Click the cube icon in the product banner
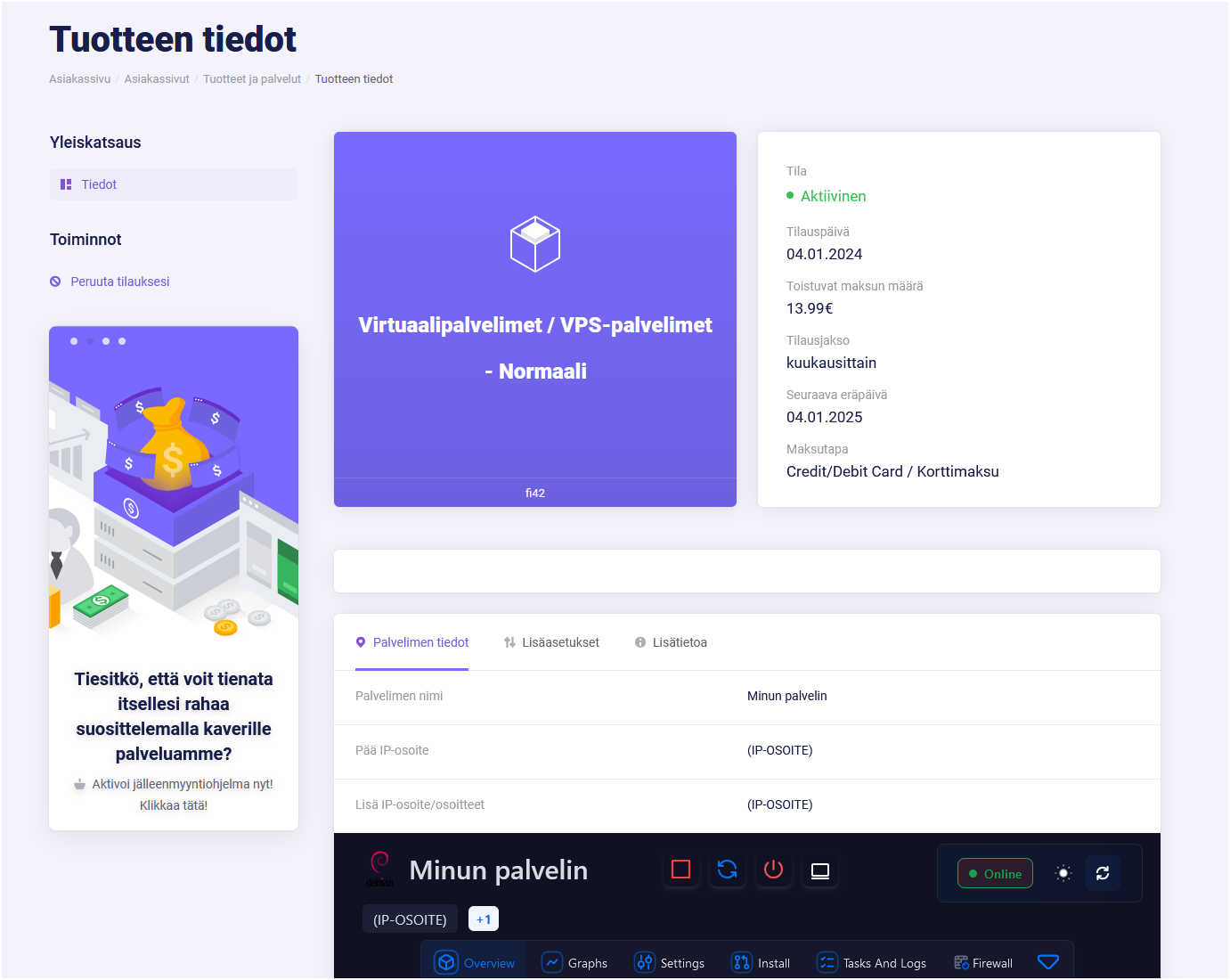The width and height of the screenshot is (1230, 980). pyautogui.click(x=534, y=244)
